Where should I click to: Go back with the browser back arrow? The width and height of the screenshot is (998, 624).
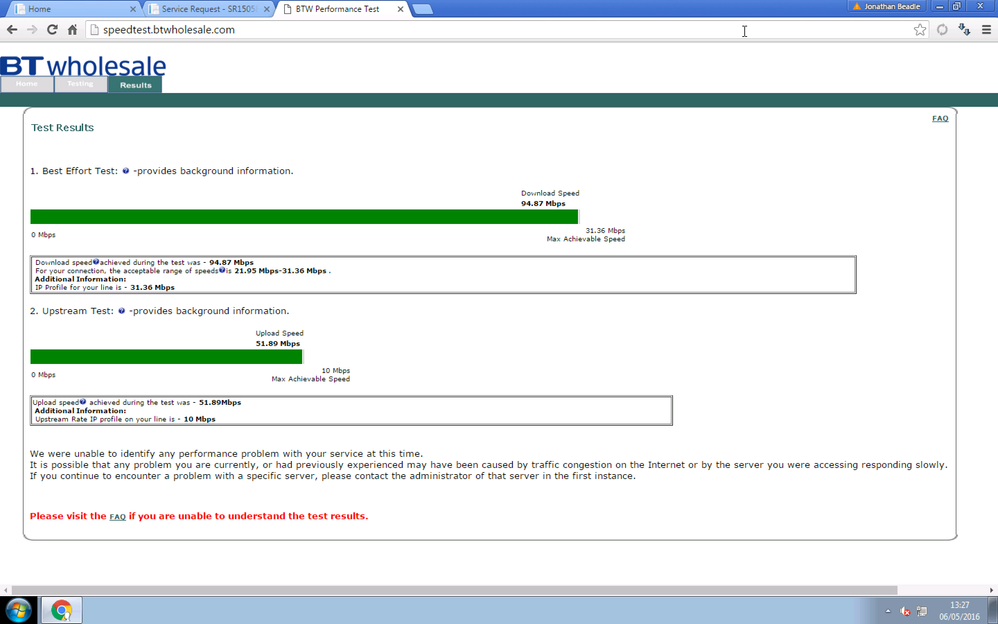pos(11,30)
